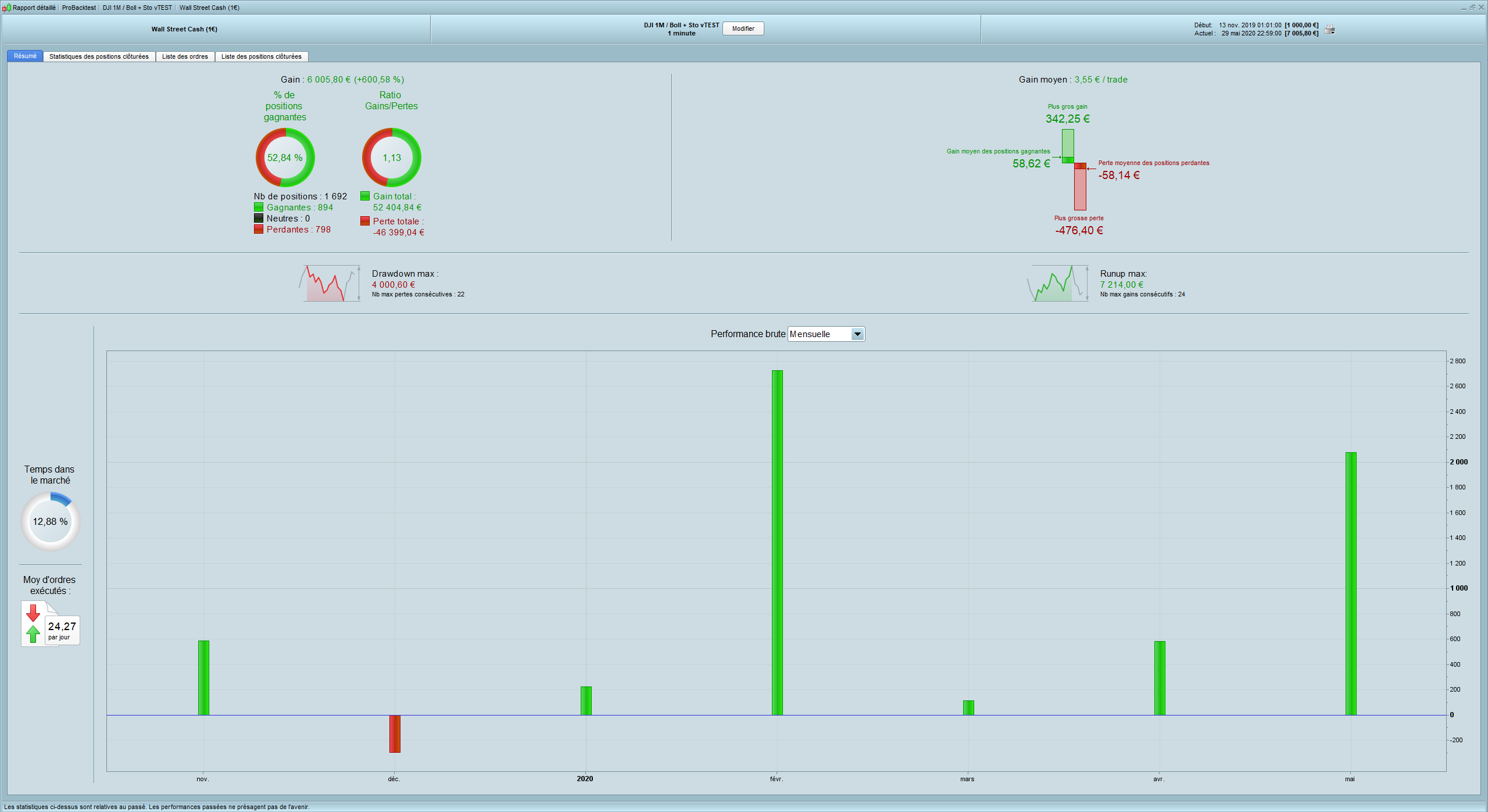Click the red Perdantes legend swatch

[x=259, y=230]
